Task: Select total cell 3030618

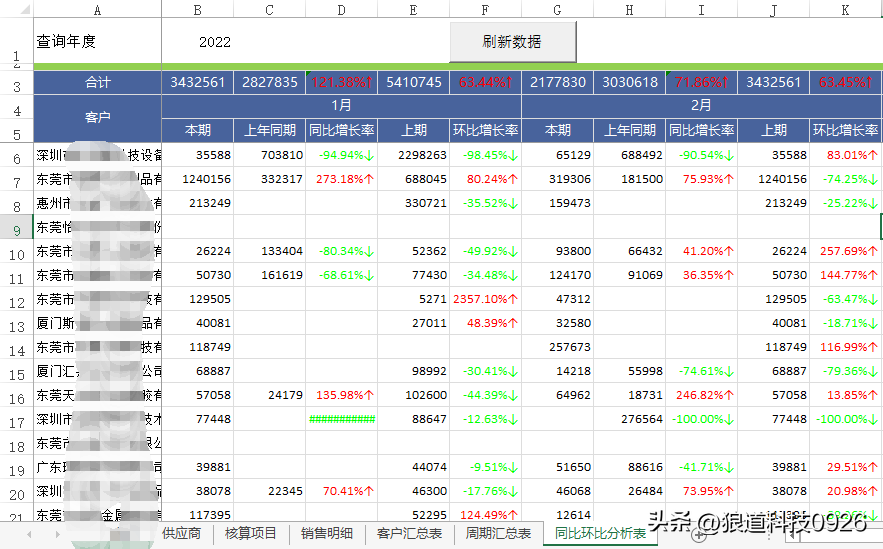Action: (x=630, y=82)
